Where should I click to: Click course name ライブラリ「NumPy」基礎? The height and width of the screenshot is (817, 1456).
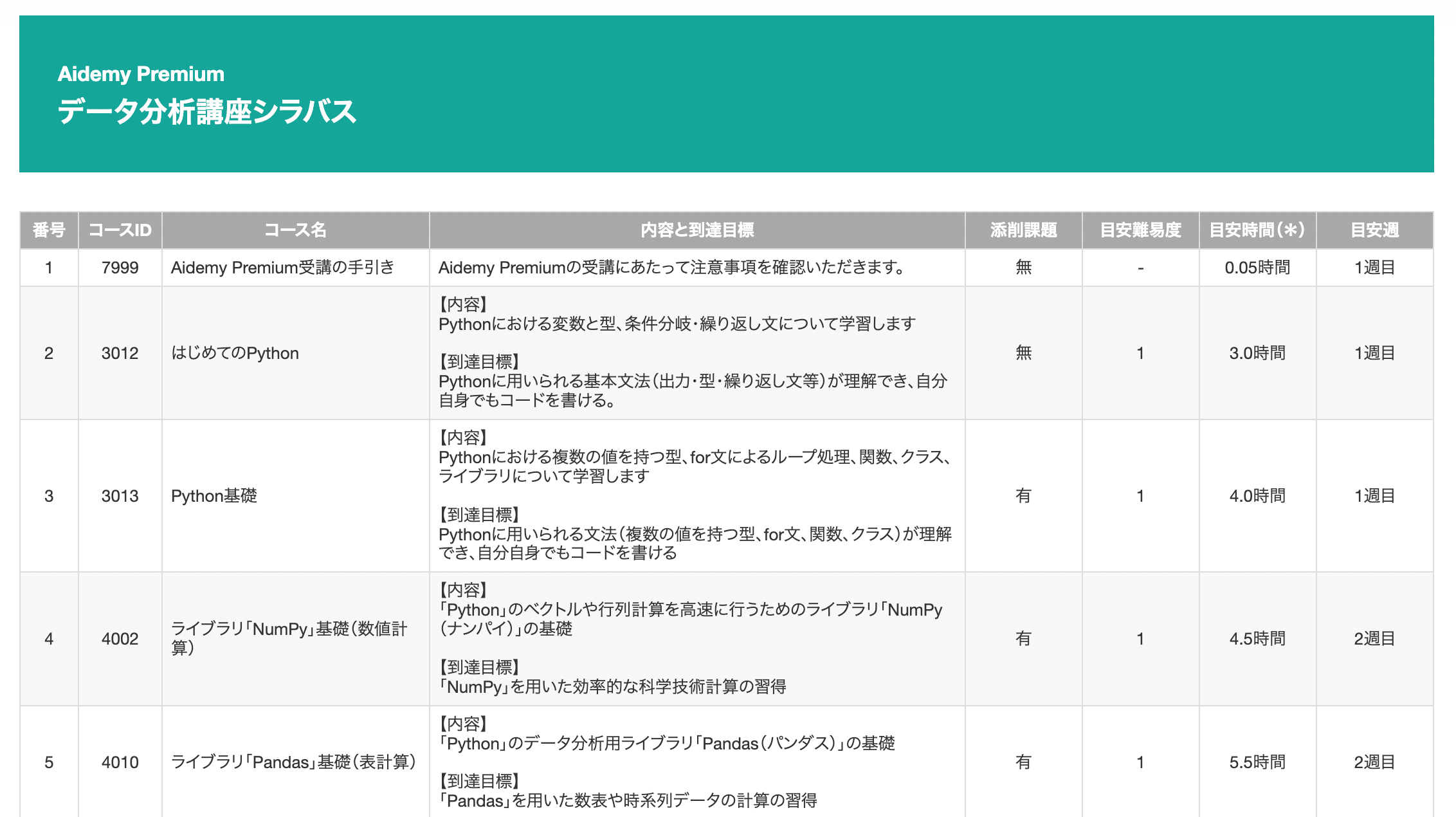289,638
